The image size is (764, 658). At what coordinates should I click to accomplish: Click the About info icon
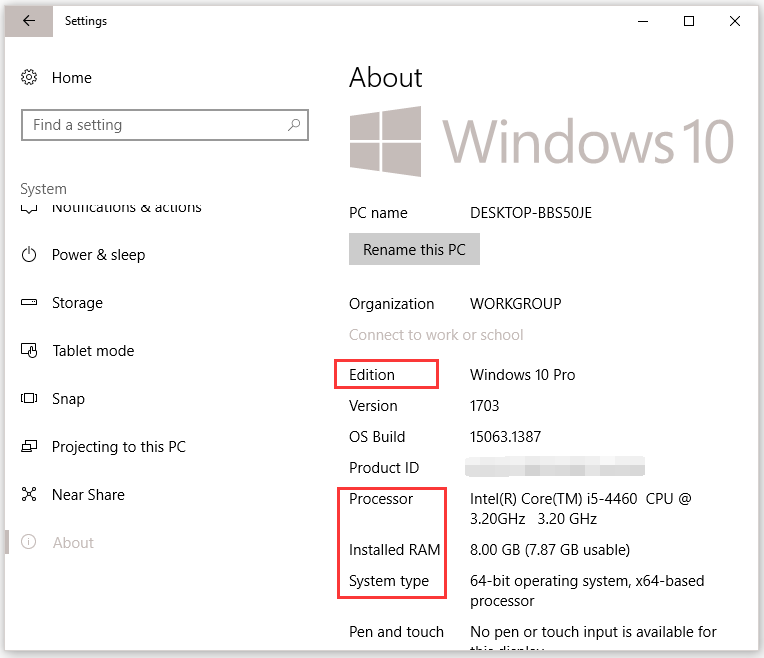(x=29, y=542)
